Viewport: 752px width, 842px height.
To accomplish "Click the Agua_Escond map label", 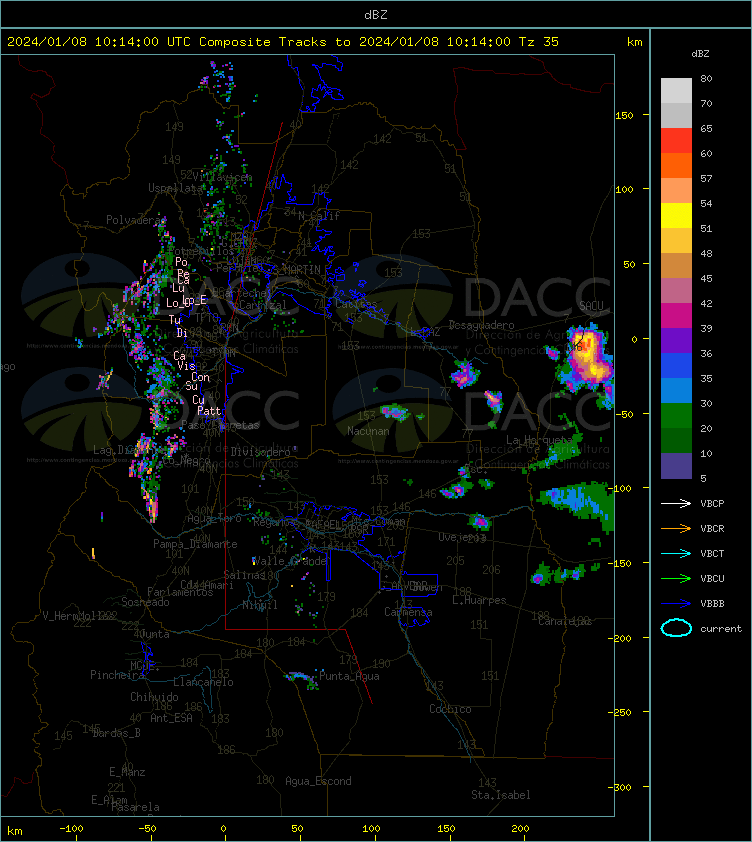I will (x=318, y=781).
